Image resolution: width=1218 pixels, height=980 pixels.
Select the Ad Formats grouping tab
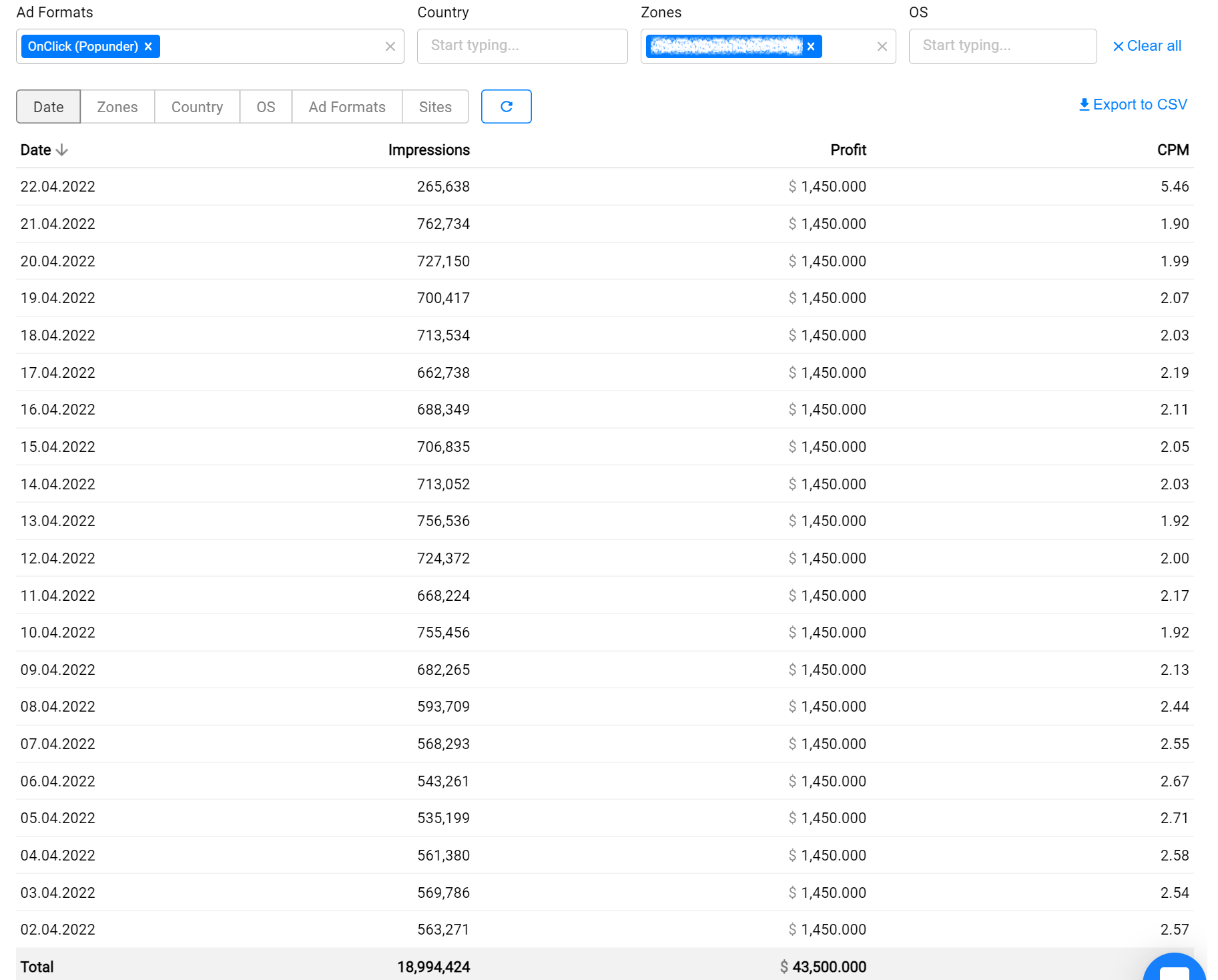point(347,107)
